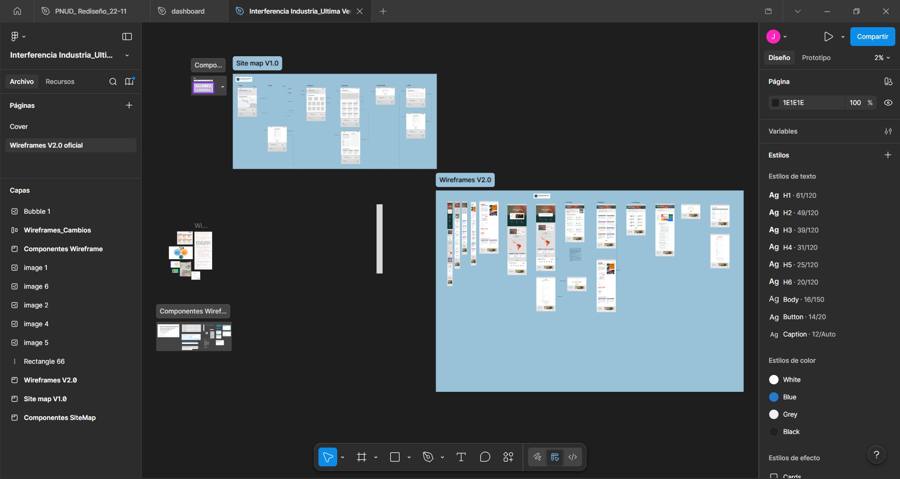Viewport: 900px width, 479px height.
Task: Select the Frame tool
Action: 361,457
